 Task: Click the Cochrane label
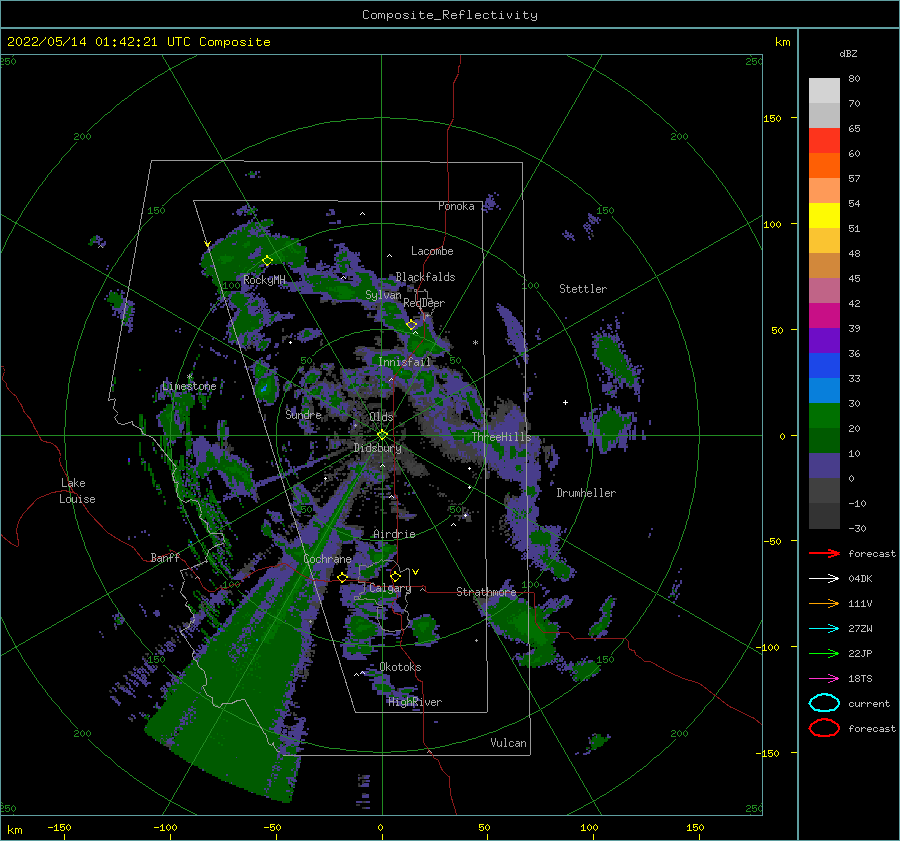327,559
